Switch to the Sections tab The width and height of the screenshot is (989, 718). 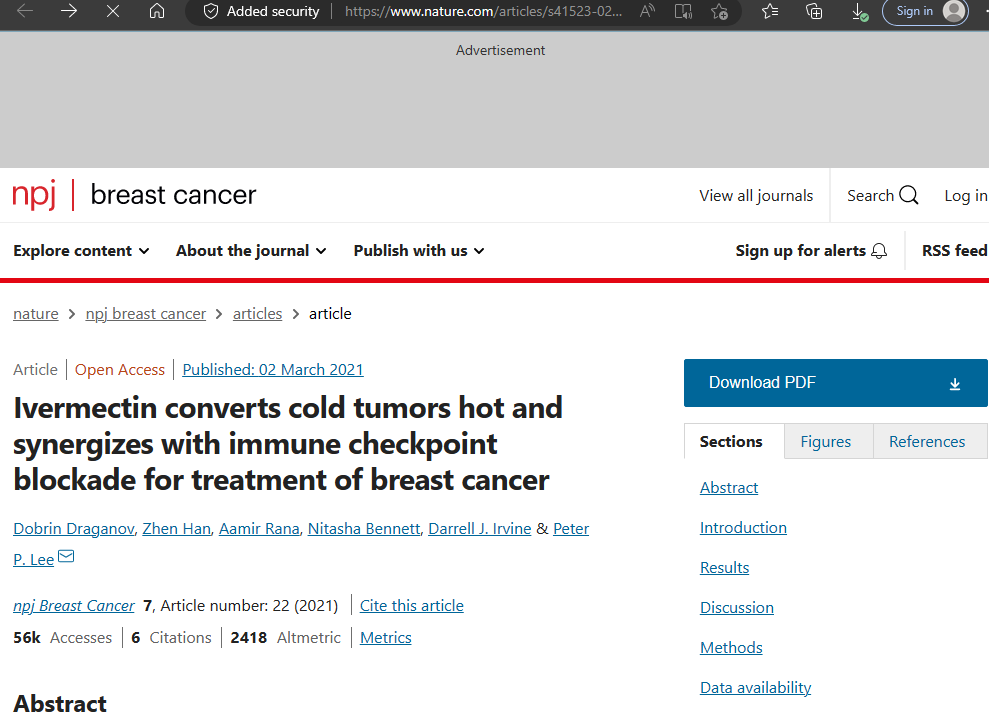pyautogui.click(x=731, y=442)
